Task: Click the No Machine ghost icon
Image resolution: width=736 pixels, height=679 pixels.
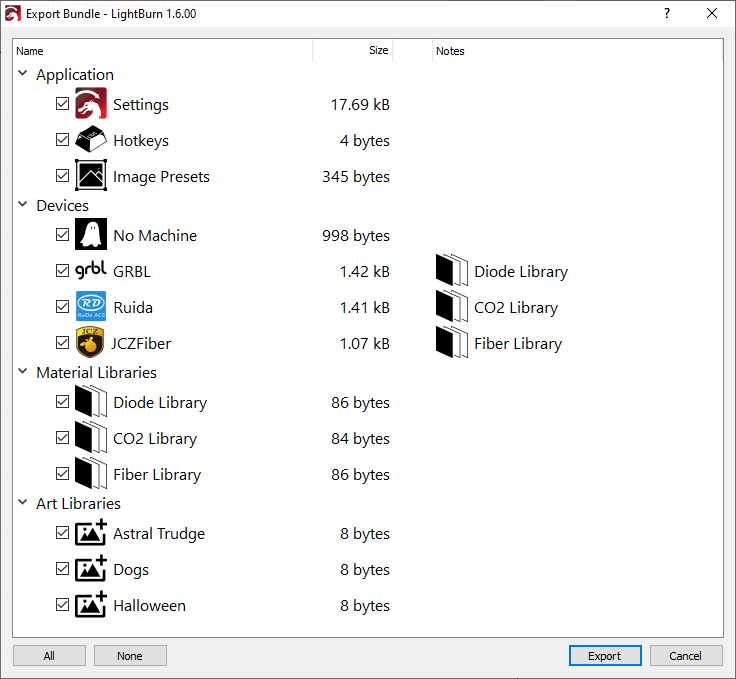Action: pos(91,234)
